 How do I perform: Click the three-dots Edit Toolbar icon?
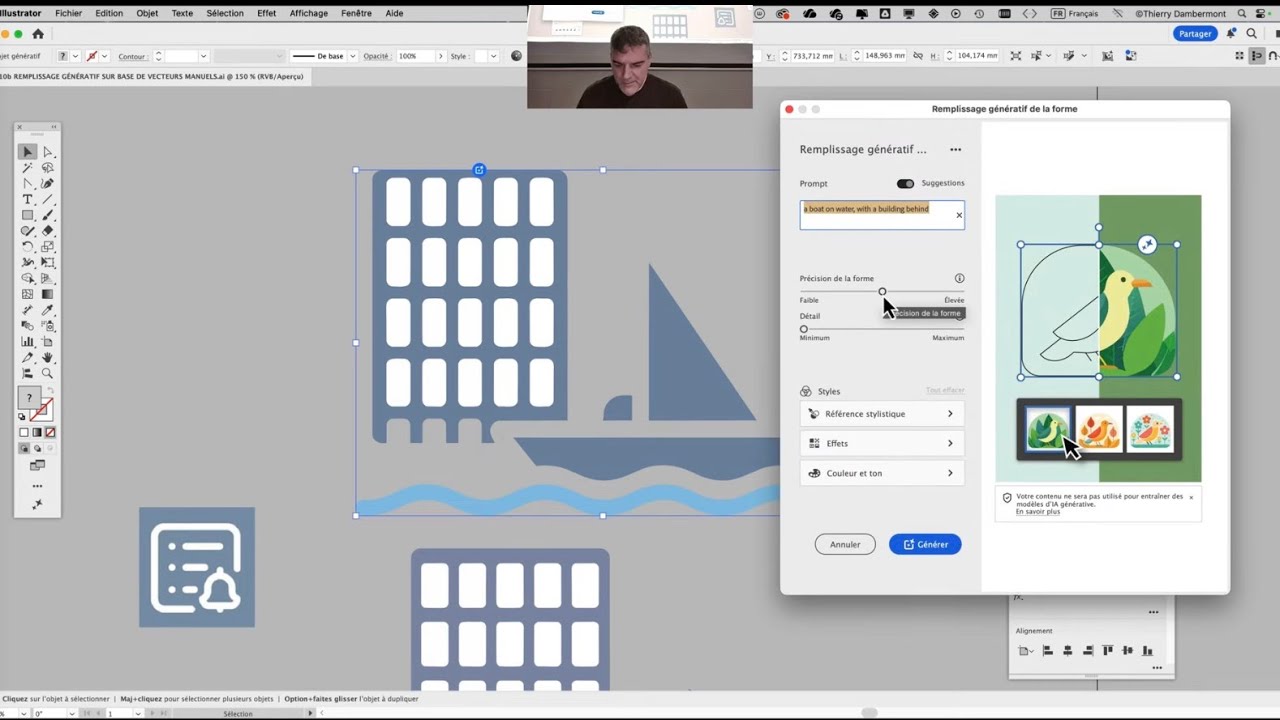tap(37, 486)
